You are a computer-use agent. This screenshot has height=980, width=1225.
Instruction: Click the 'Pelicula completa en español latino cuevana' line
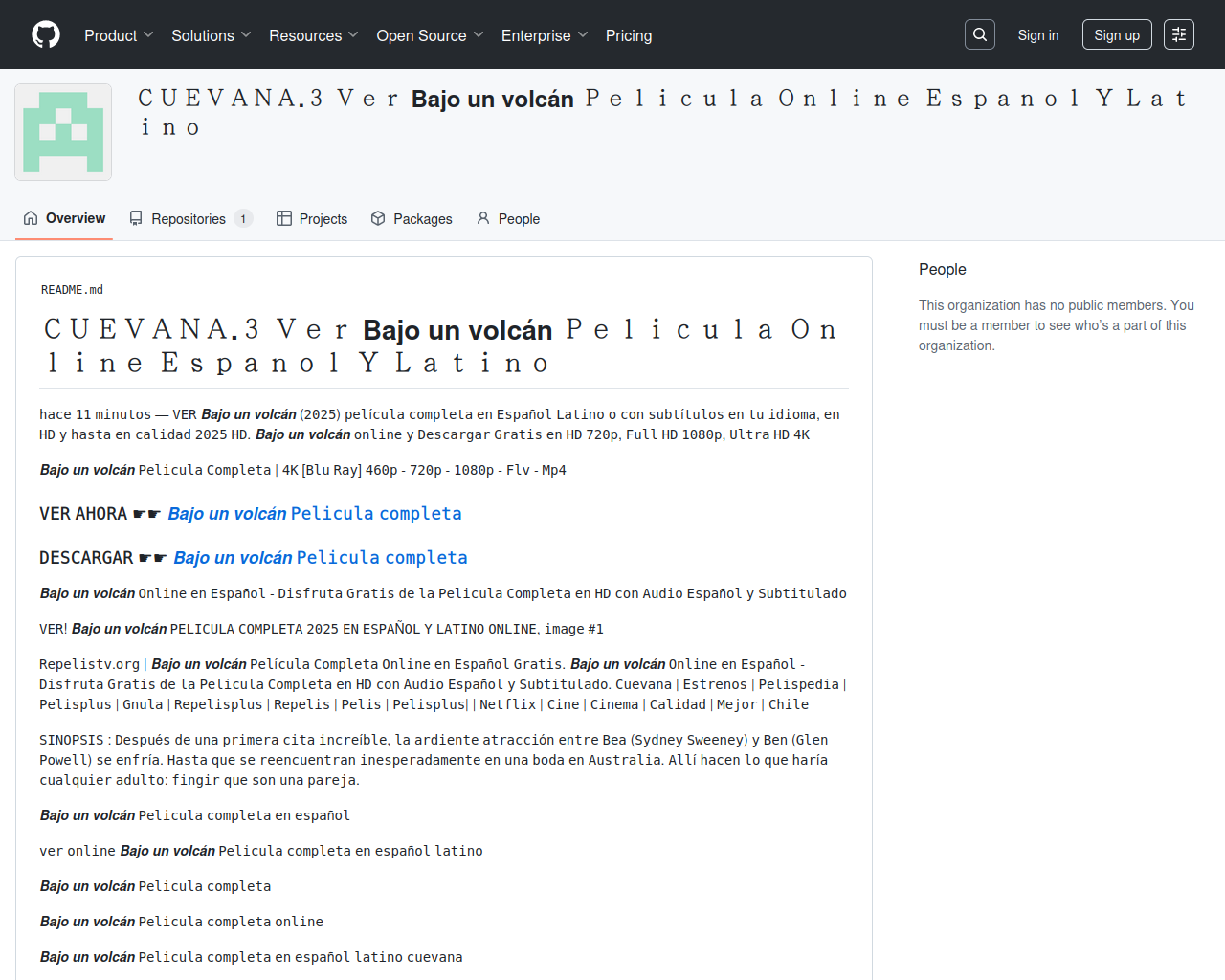pos(251,957)
